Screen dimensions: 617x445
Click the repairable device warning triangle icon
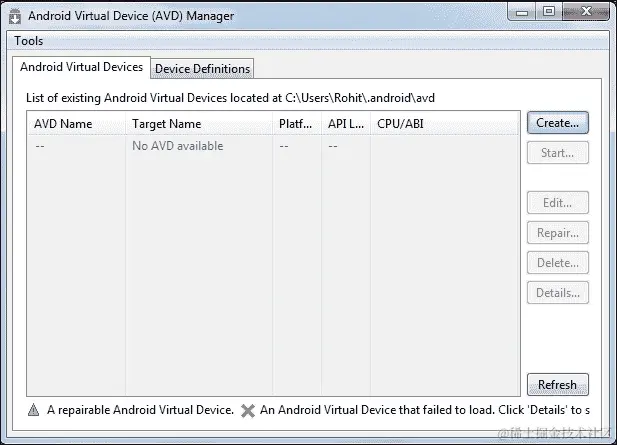(34, 410)
